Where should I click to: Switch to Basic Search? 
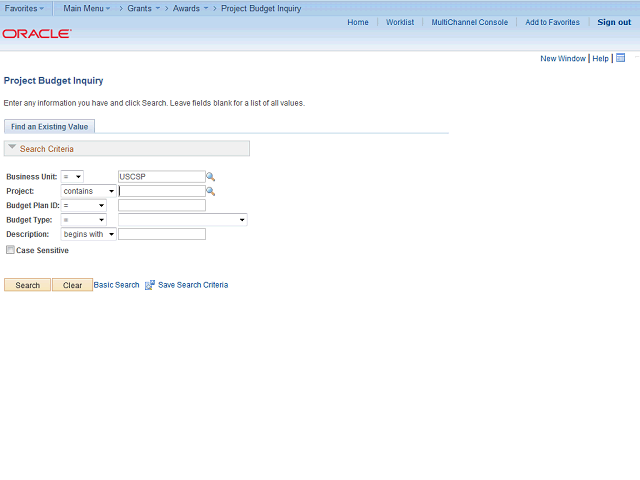[x=116, y=285]
